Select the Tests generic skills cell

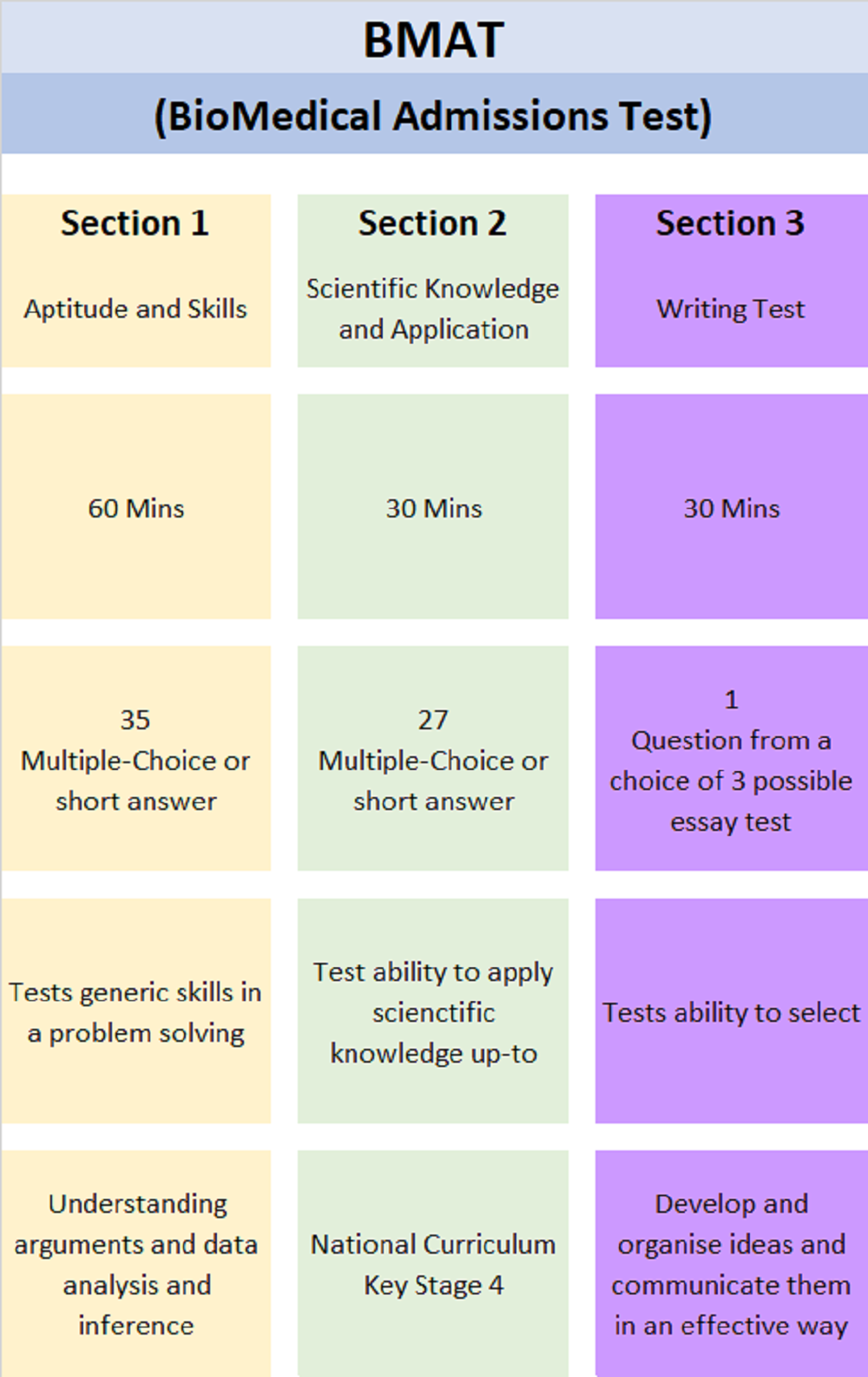(136, 1011)
